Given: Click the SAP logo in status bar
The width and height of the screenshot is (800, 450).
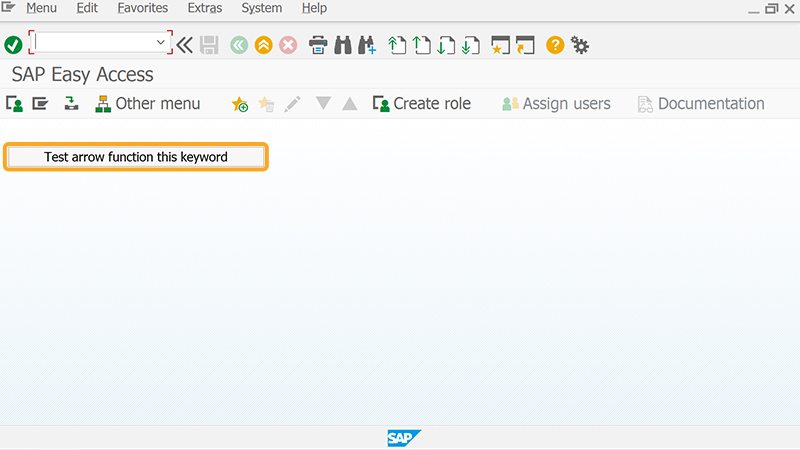Looking at the screenshot, I should tap(404, 438).
